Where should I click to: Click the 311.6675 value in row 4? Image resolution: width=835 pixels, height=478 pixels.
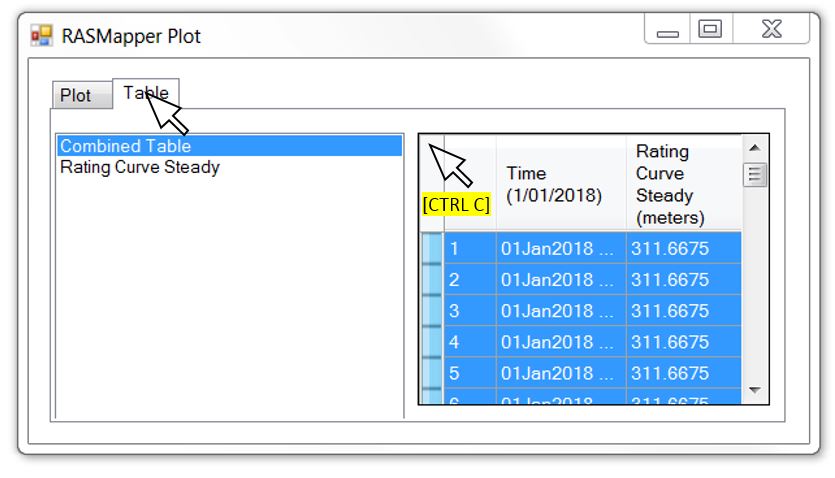(684, 342)
